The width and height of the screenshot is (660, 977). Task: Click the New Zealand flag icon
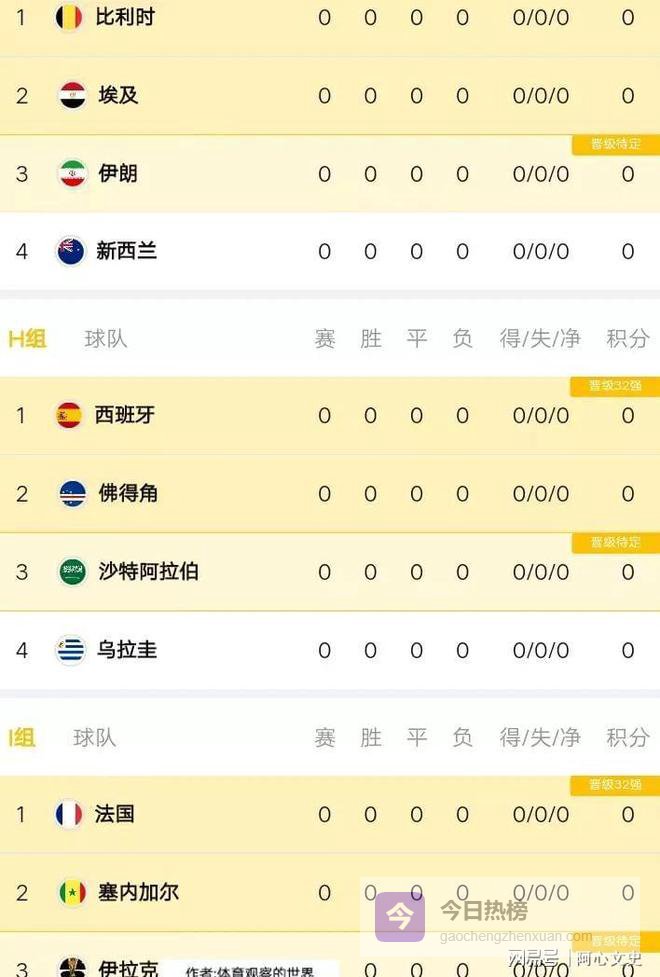[71, 251]
